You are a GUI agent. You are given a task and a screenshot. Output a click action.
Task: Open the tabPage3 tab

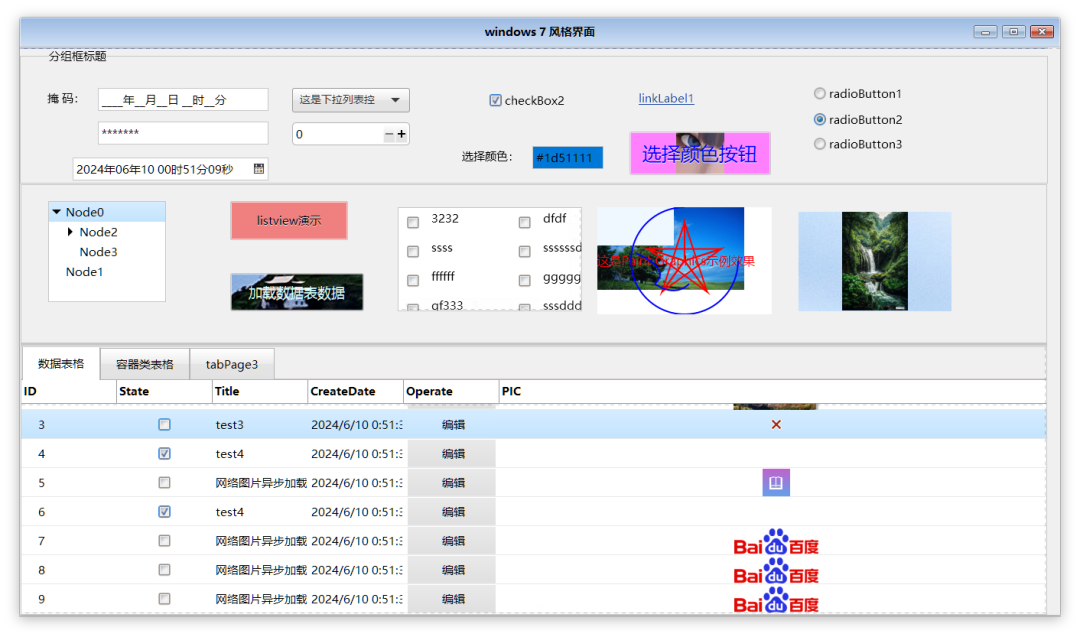point(232,364)
